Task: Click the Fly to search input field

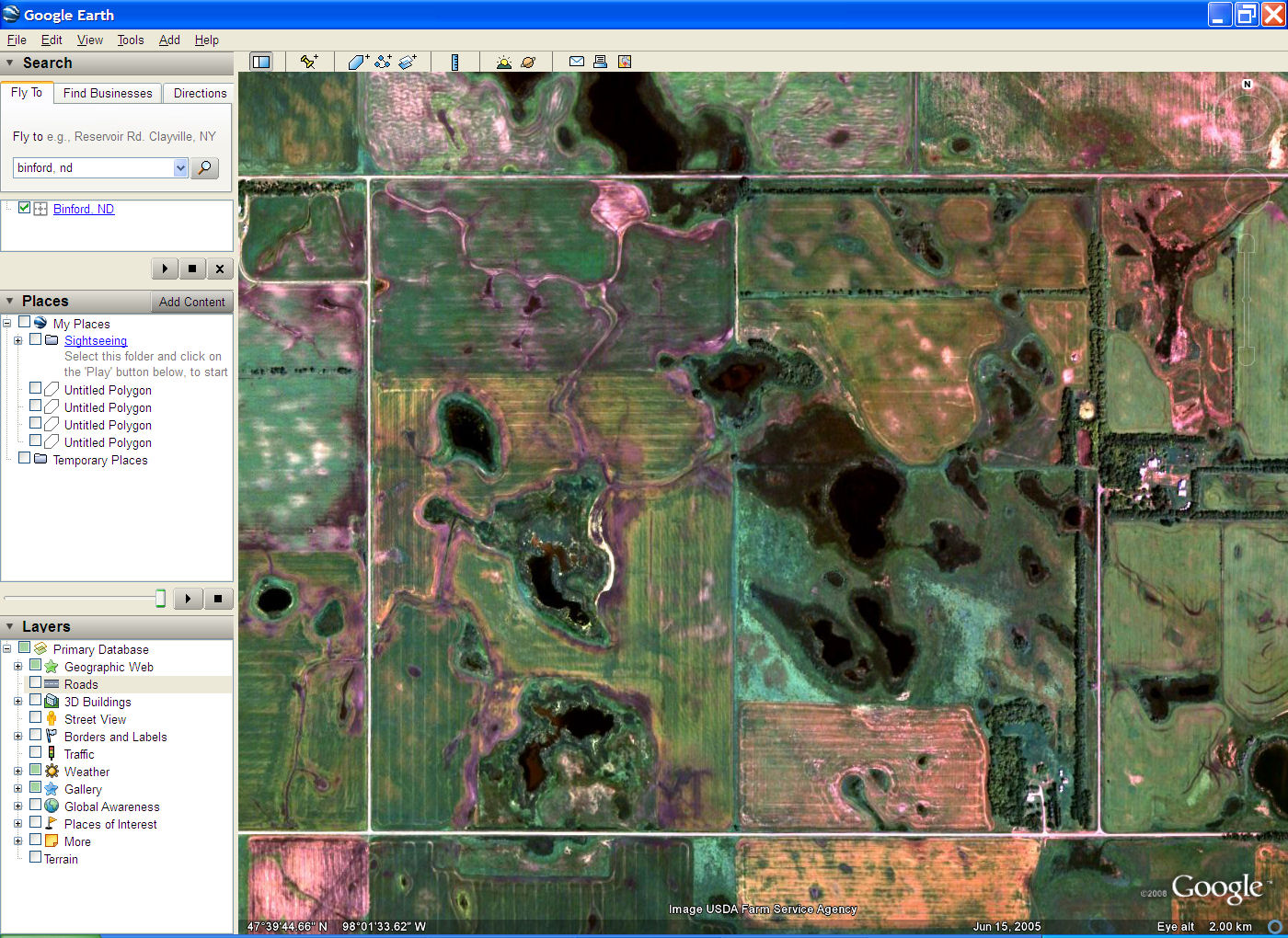Action: (94, 167)
